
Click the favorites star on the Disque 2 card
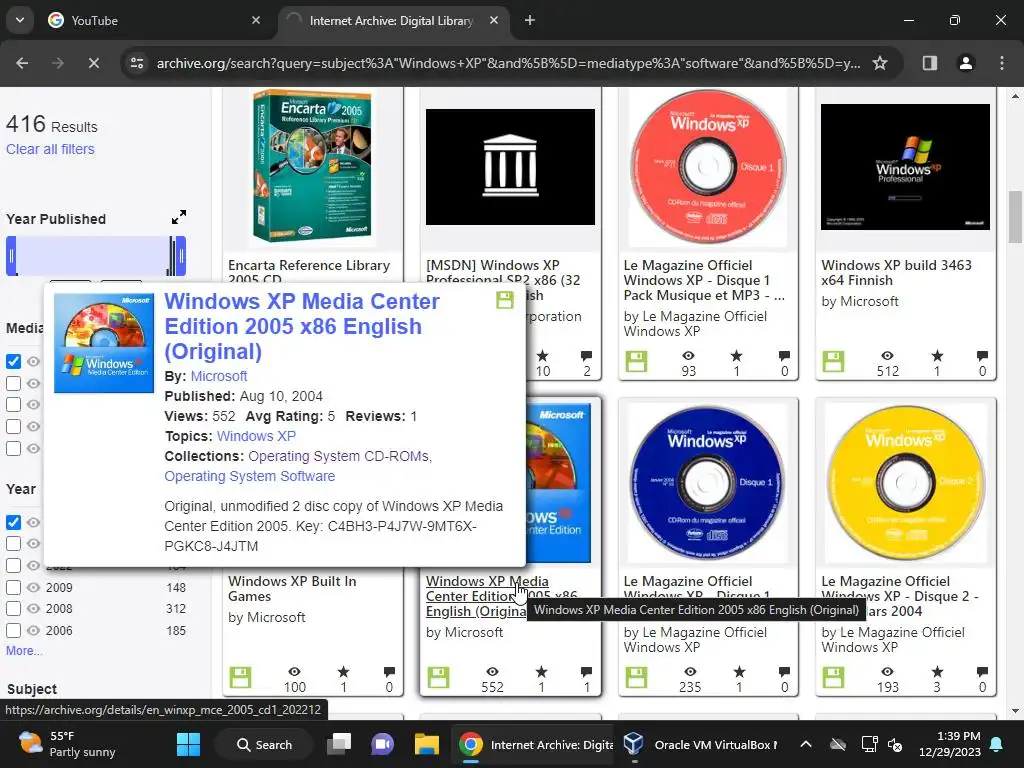[x=937, y=671]
